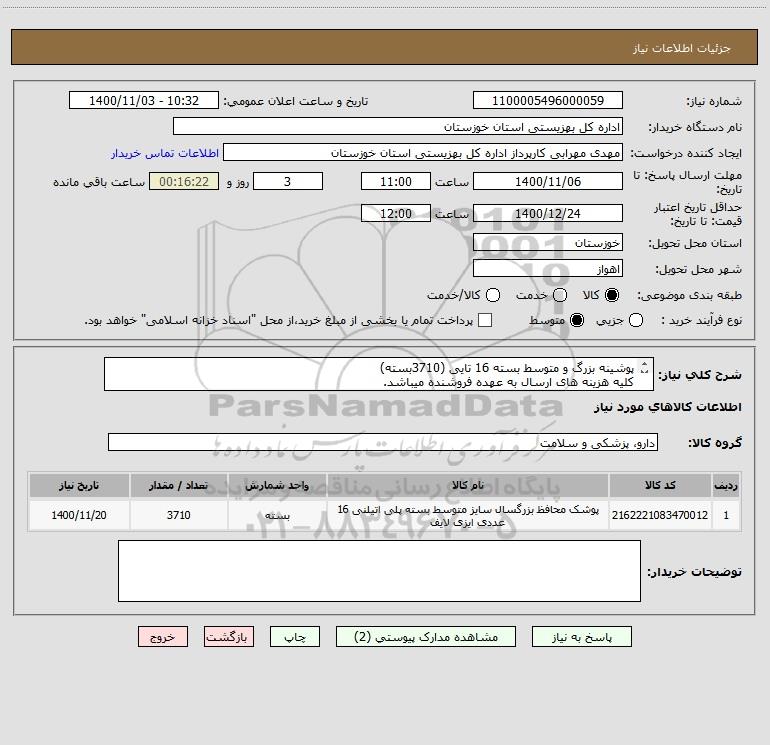This screenshot has width=770, height=745.
Task: Select the خدمت radio button
Action: click(x=560, y=295)
